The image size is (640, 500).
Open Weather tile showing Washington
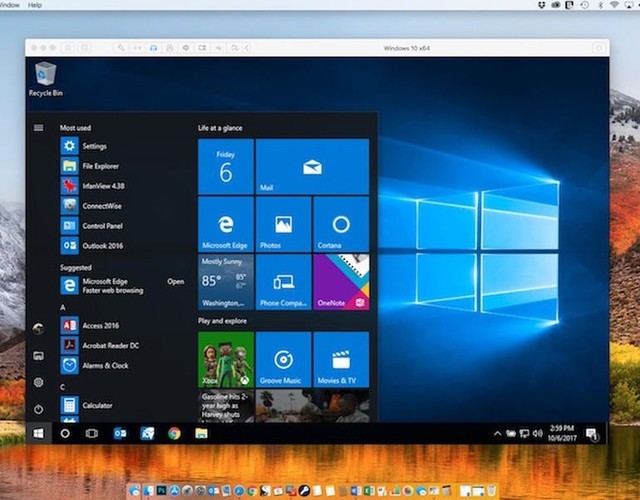226,282
